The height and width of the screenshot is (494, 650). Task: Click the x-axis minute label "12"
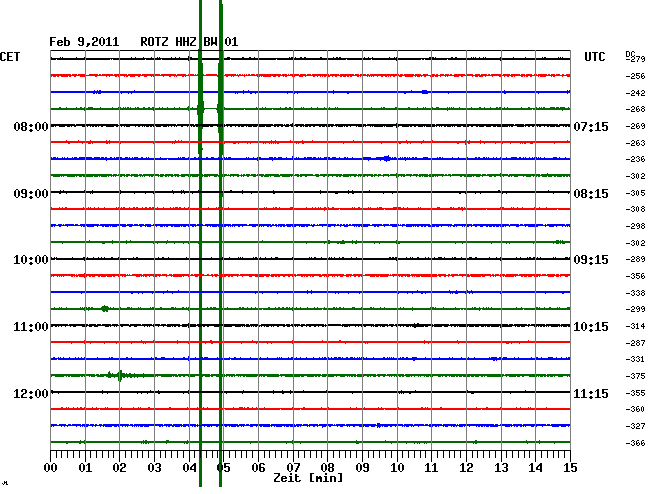click(x=466, y=468)
